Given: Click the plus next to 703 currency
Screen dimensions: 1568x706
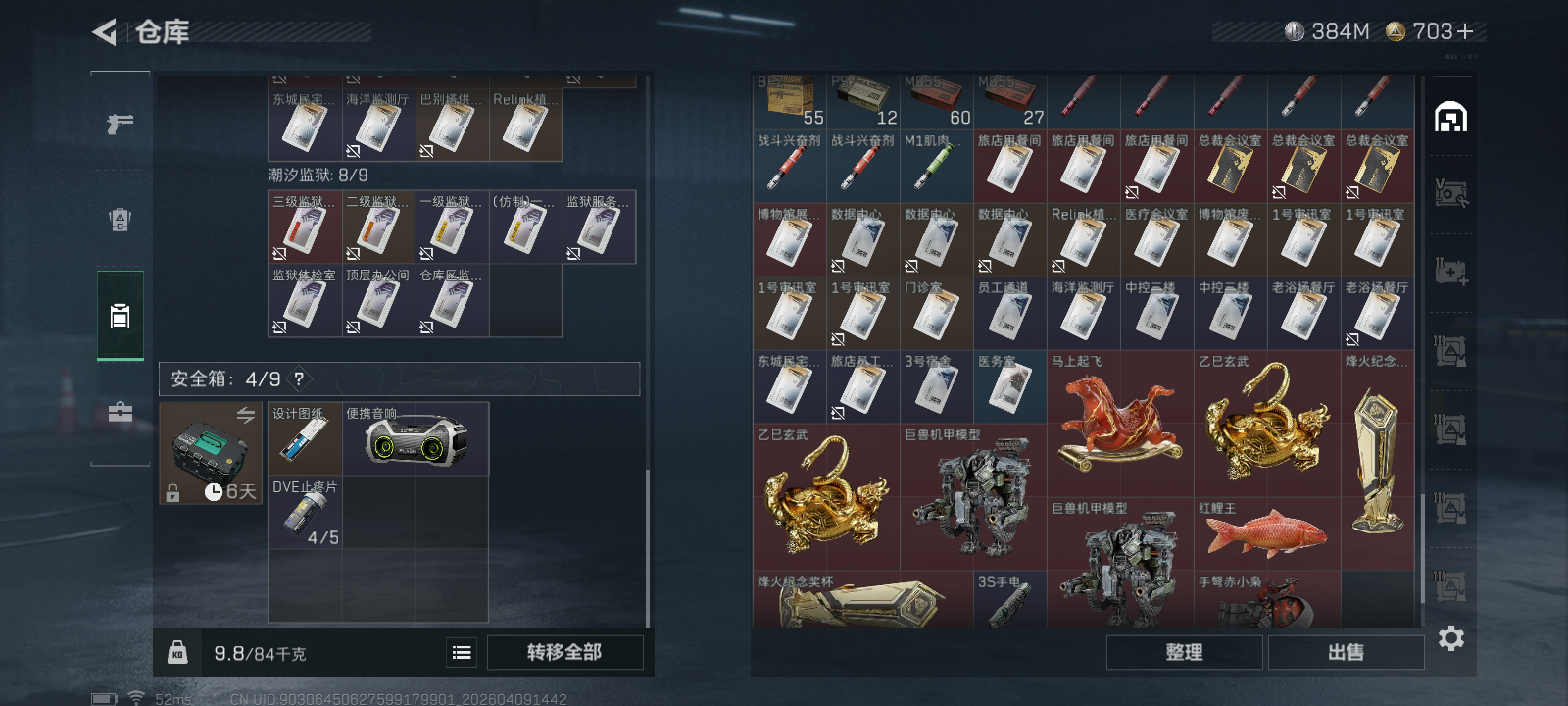Looking at the screenshot, I should tap(1465, 31).
